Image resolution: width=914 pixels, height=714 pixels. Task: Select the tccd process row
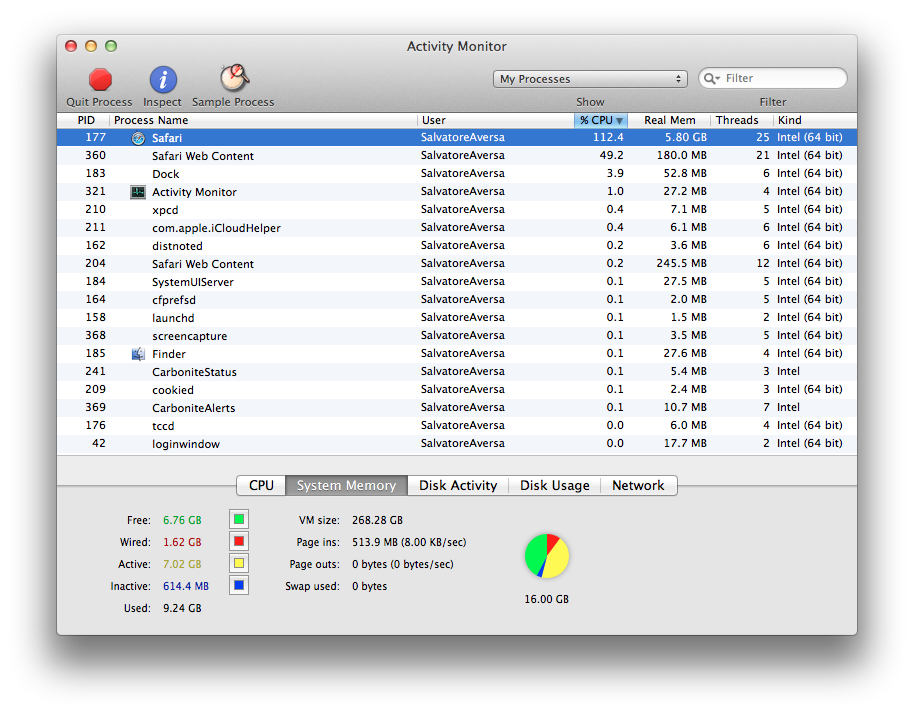[457, 426]
